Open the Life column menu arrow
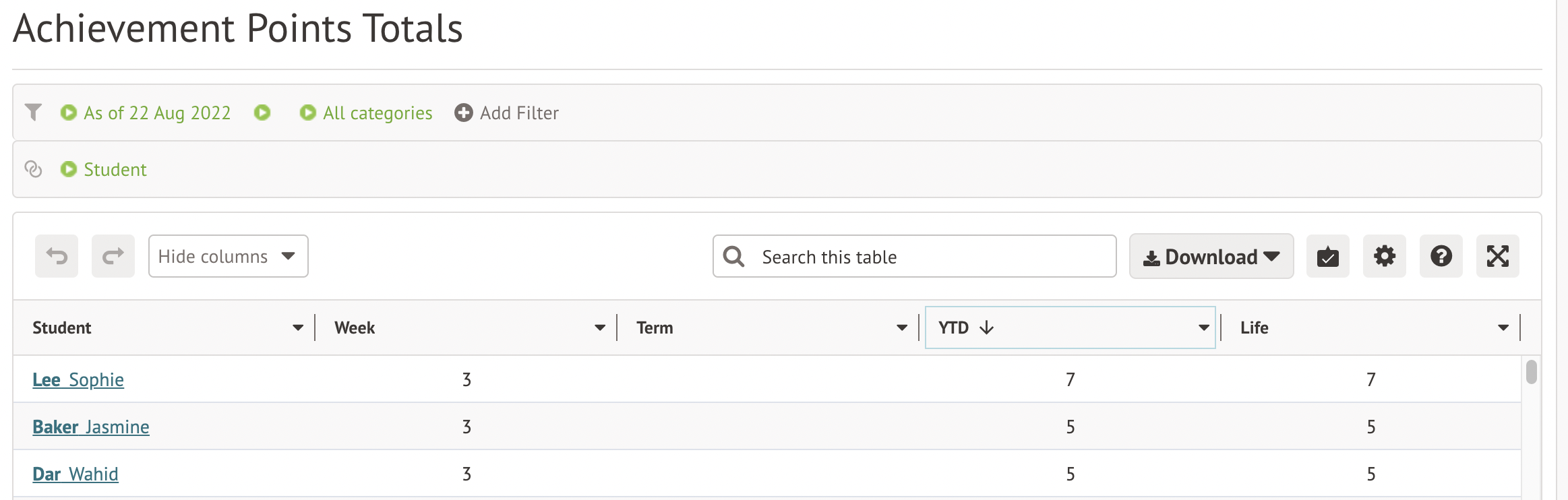 coord(1503,327)
